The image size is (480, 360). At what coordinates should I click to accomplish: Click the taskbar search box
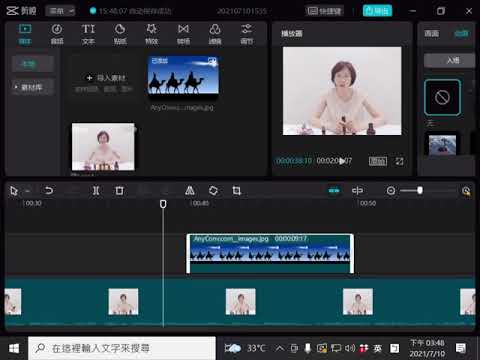pos(122,348)
